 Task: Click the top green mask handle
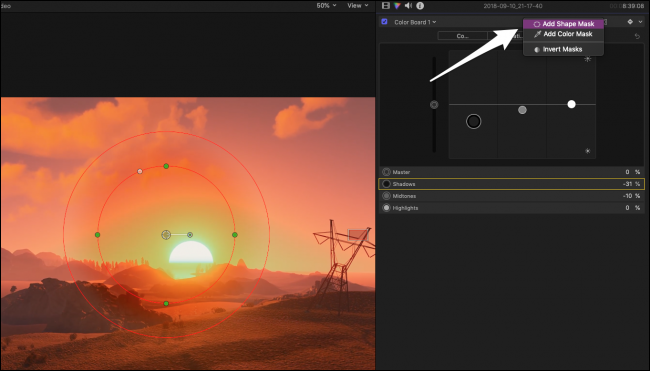tap(166, 166)
